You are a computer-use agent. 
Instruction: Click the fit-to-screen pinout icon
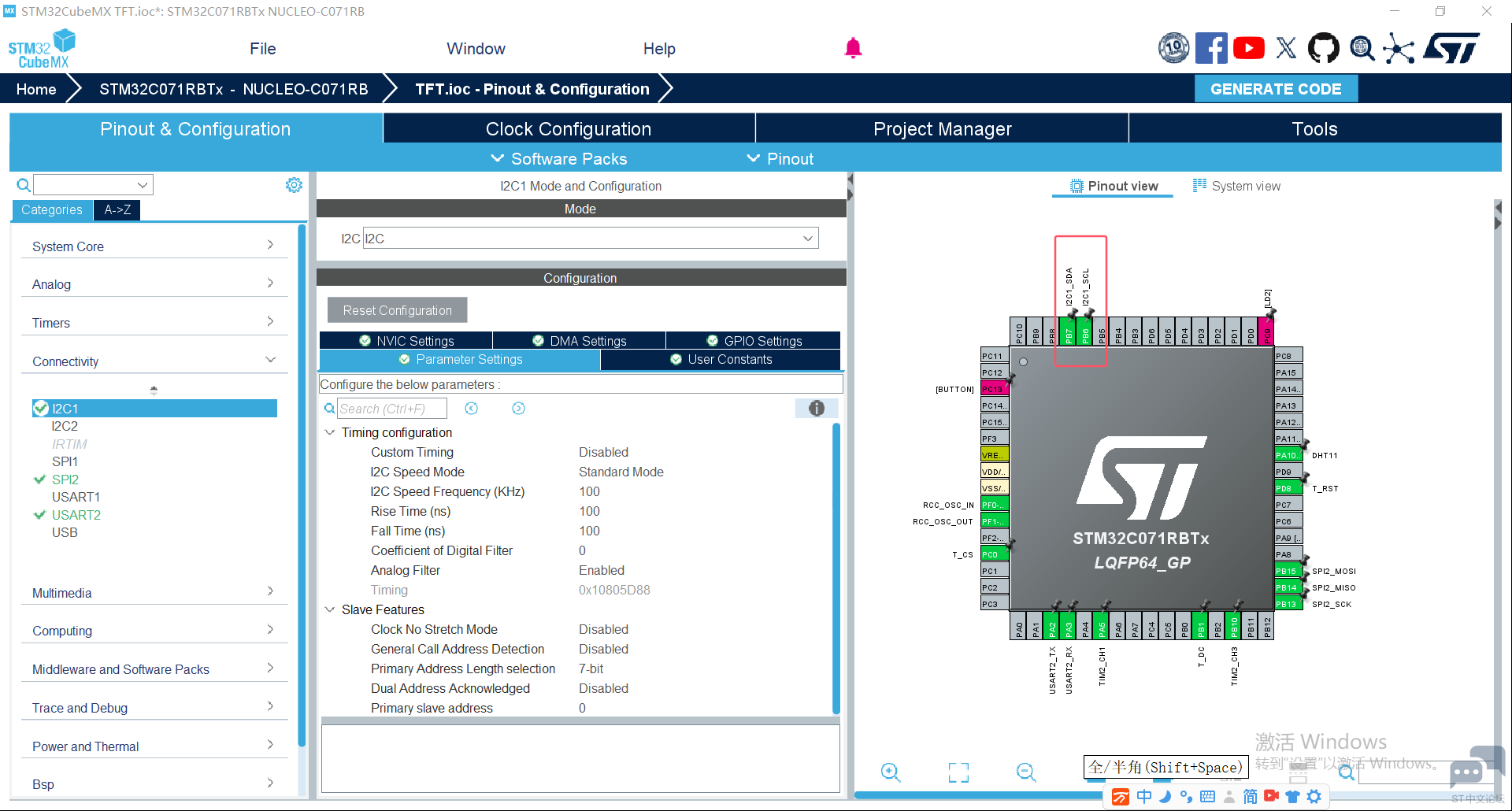pos(958,772)
